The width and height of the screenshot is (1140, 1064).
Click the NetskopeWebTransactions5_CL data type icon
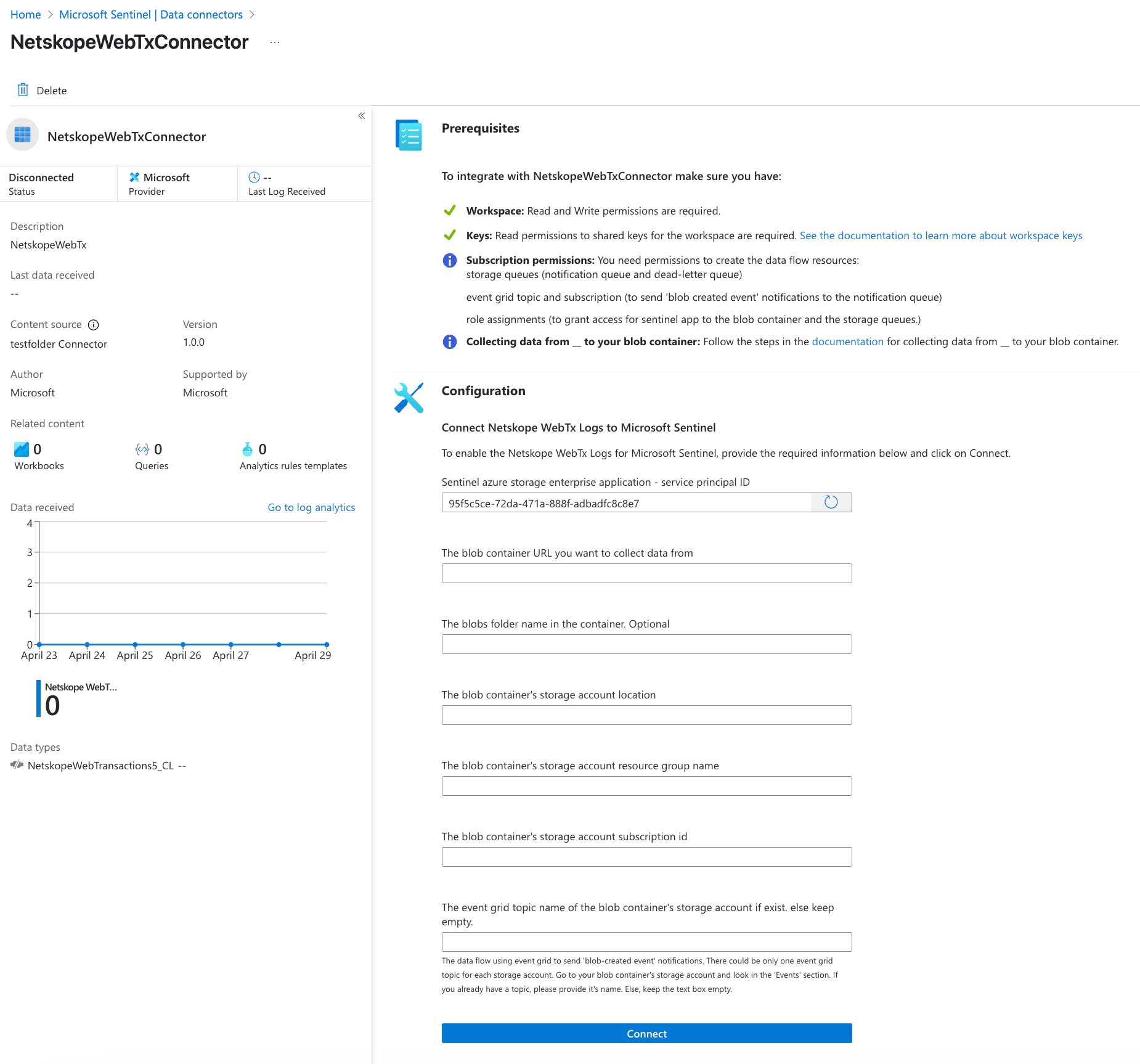pyautogui.click(x=17, y=765)
